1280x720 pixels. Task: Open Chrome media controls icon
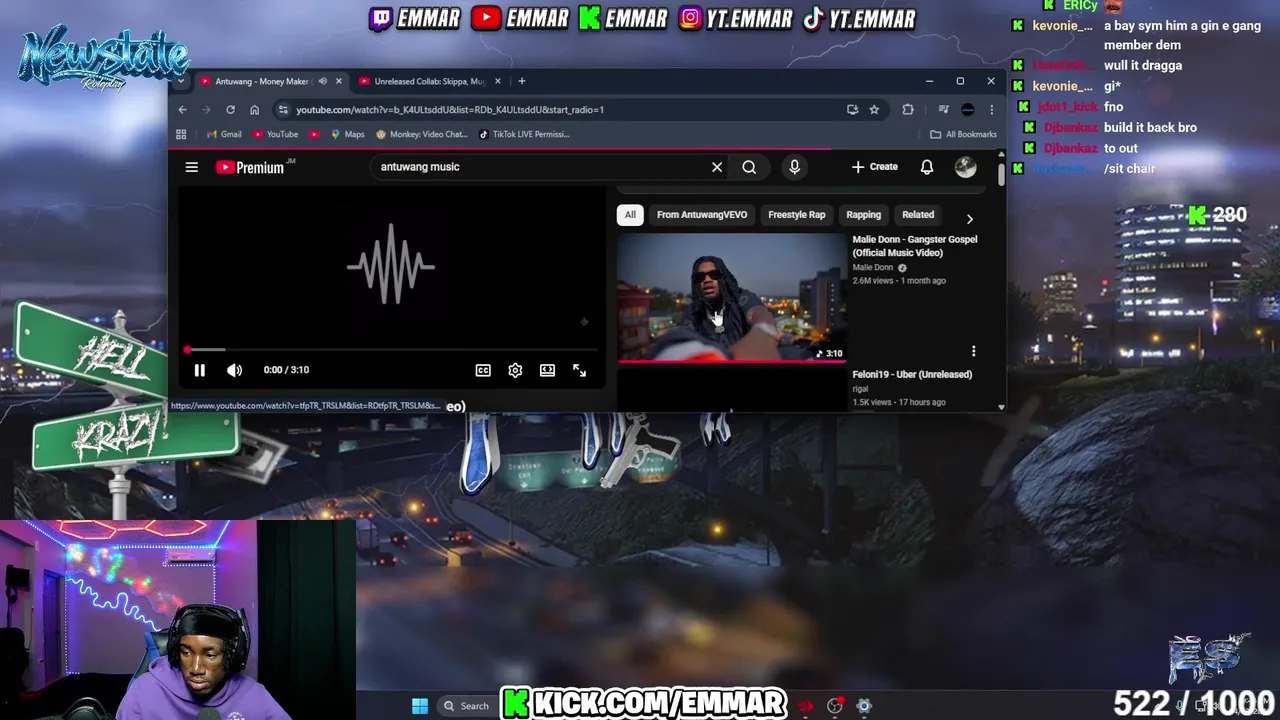tap(943, 110)
